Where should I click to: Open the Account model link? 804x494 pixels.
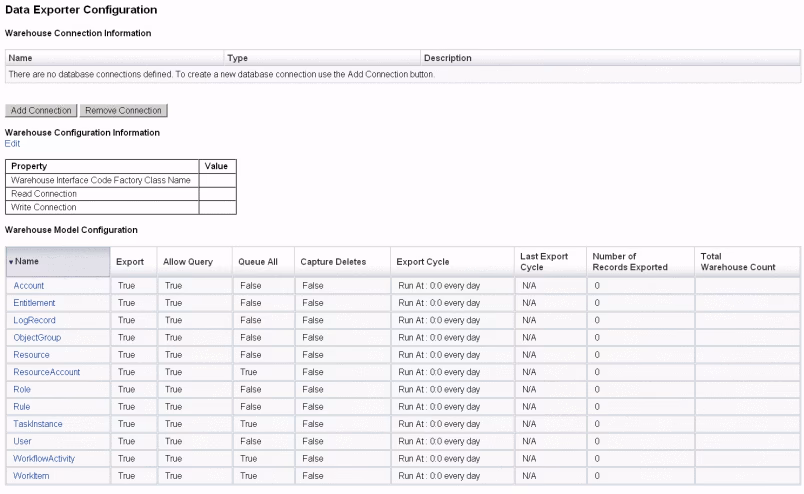pos(29,286)
